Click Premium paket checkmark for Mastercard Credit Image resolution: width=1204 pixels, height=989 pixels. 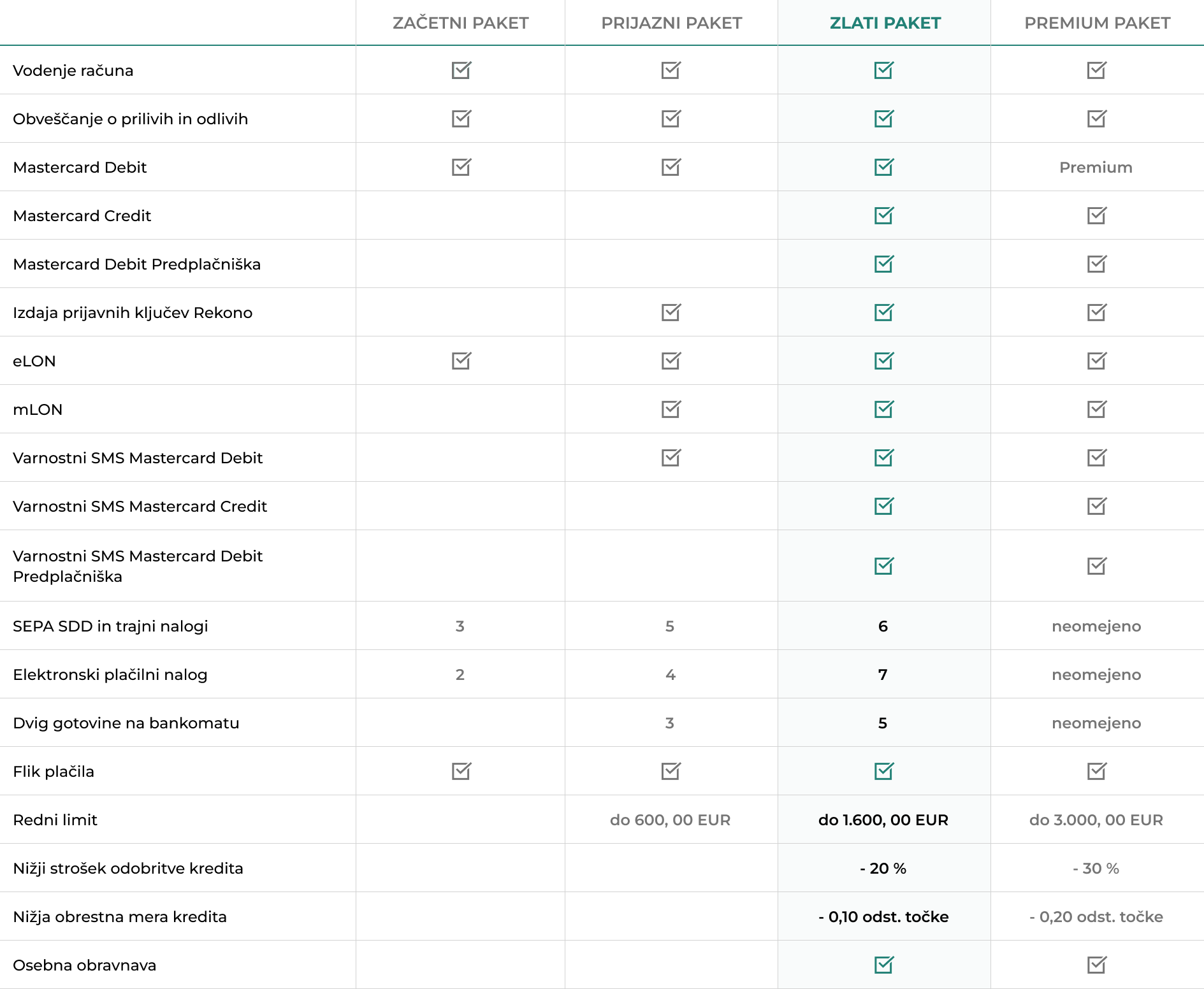pos(1096,215)
